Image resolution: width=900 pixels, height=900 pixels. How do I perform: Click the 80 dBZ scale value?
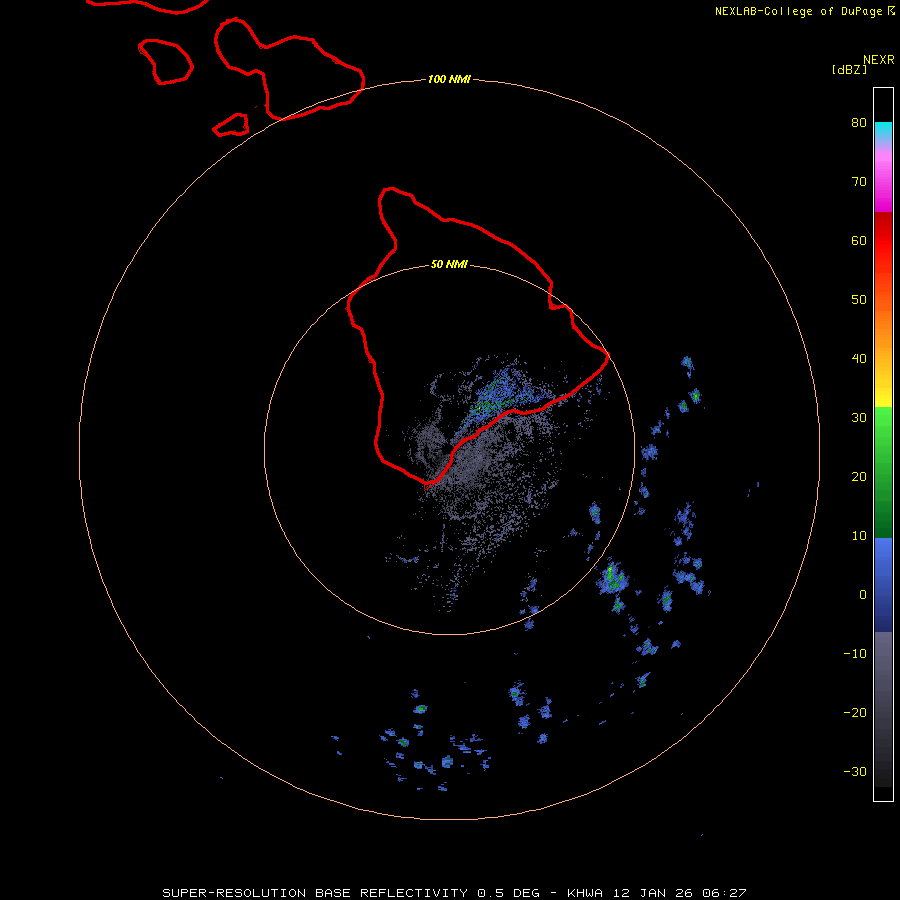pyautogui.click(x=859, y=123)
